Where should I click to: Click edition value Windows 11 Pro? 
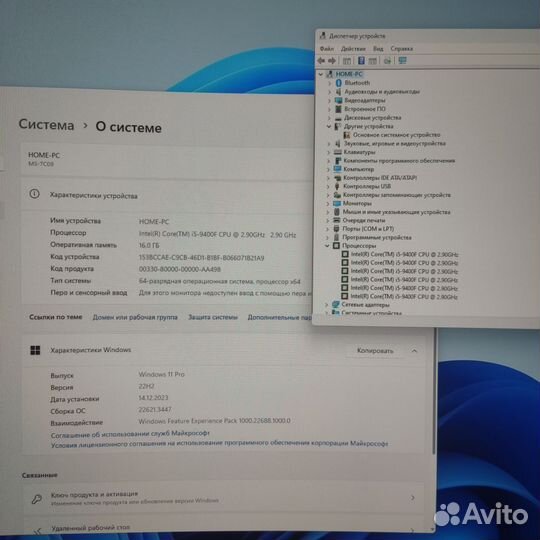(x=162, y=374)
